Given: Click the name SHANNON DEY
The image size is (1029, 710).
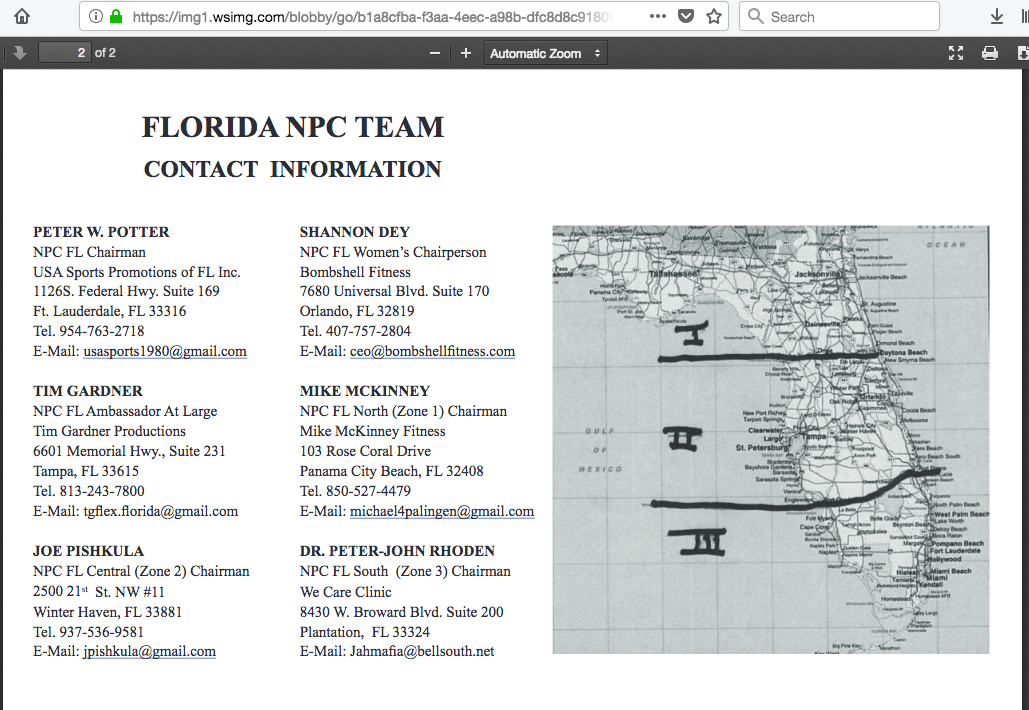Looking at the screenshot, I should coord(354,232).
